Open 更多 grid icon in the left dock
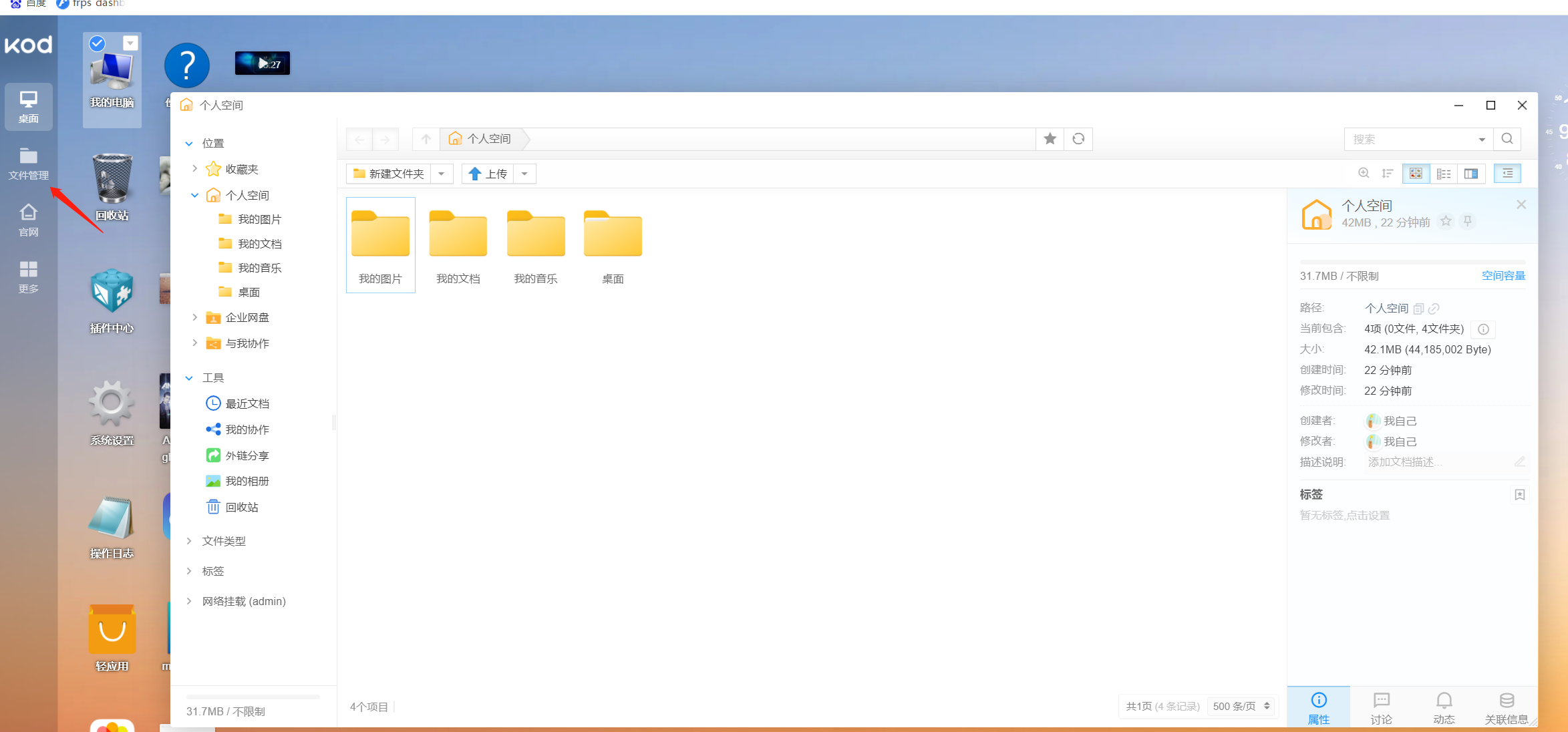1568x732 pixels. (x=28, y=277)
